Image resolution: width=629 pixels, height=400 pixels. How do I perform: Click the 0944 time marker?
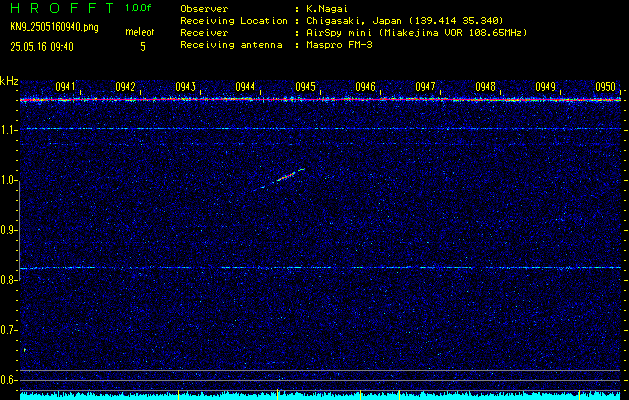(245, 87)
